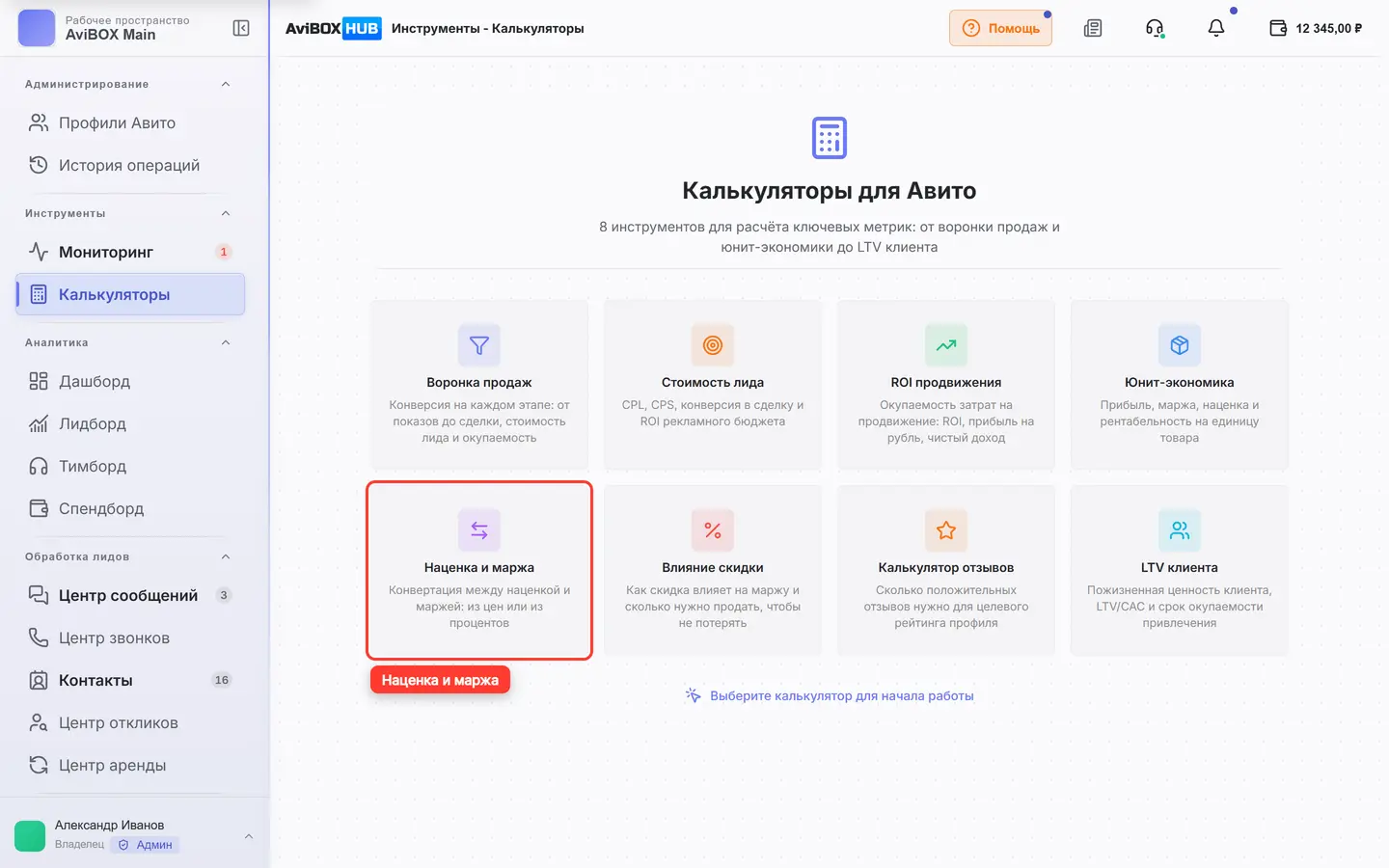Select Калькуляторы in sidebar
This screenshot has width=1389, height=868.
[x=130, y=294]
